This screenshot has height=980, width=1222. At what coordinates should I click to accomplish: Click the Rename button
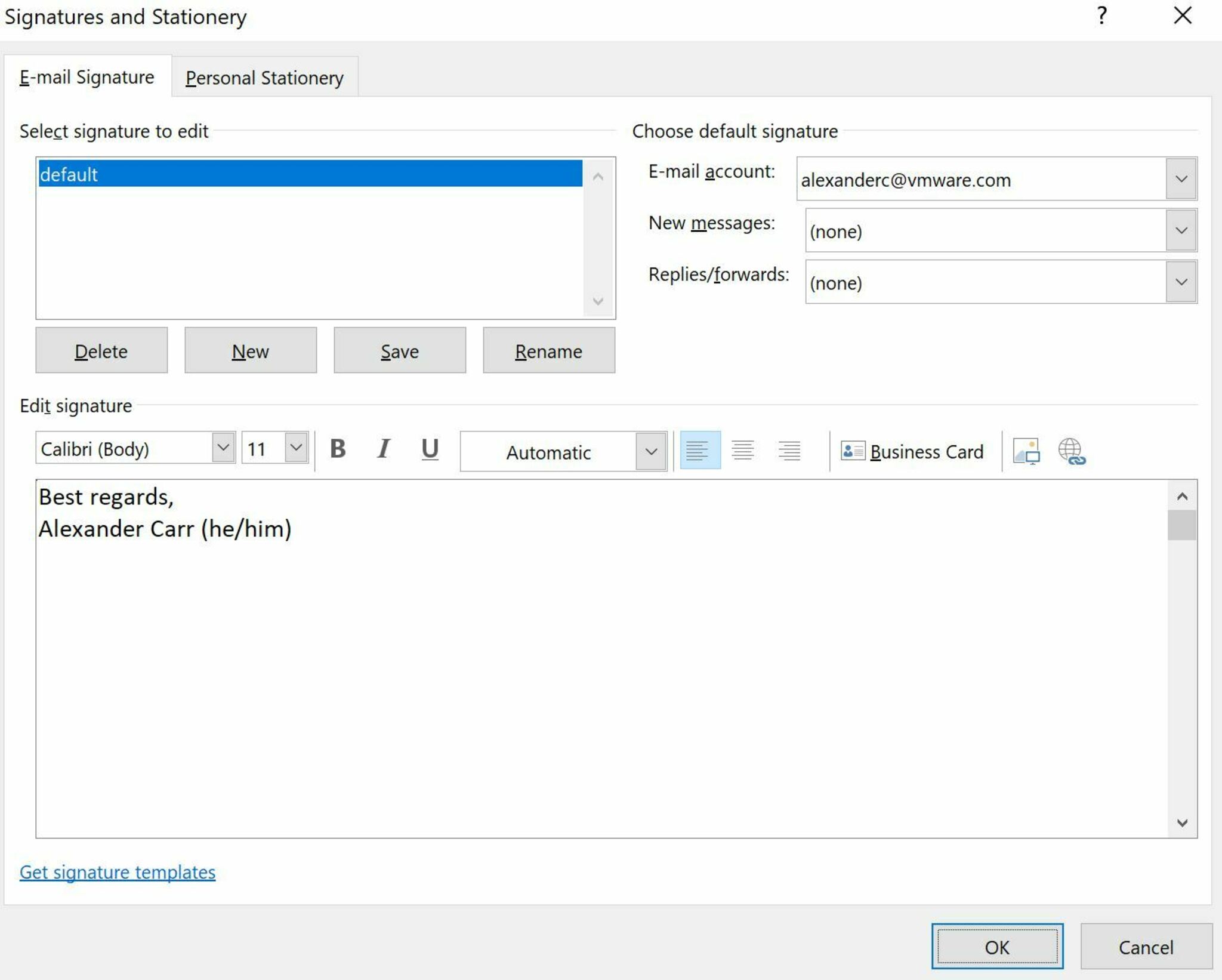tap(548, 351)
